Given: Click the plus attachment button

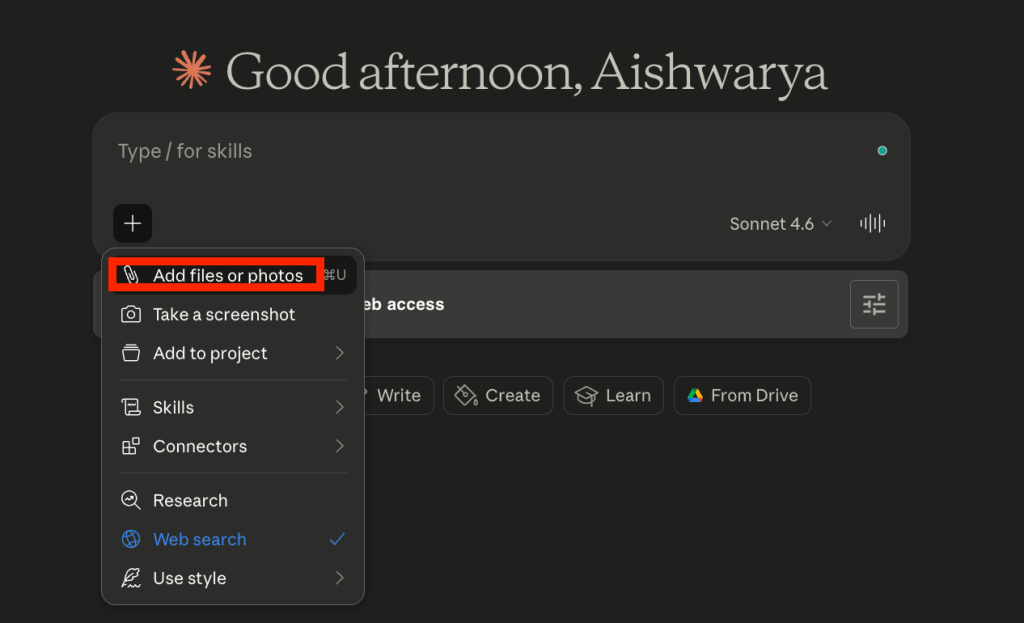Looking at the screenshot, I should pos(133,223).
